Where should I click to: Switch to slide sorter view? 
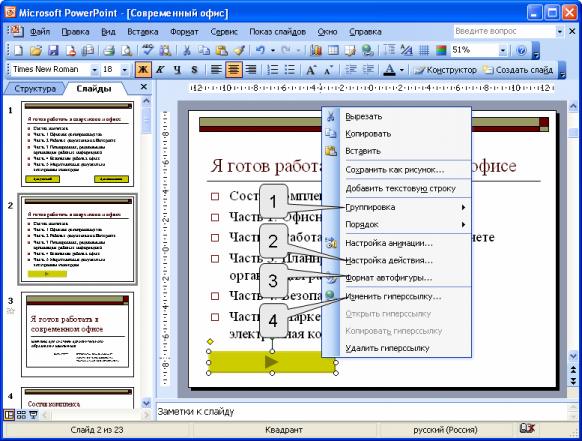[x=21, y=415]
